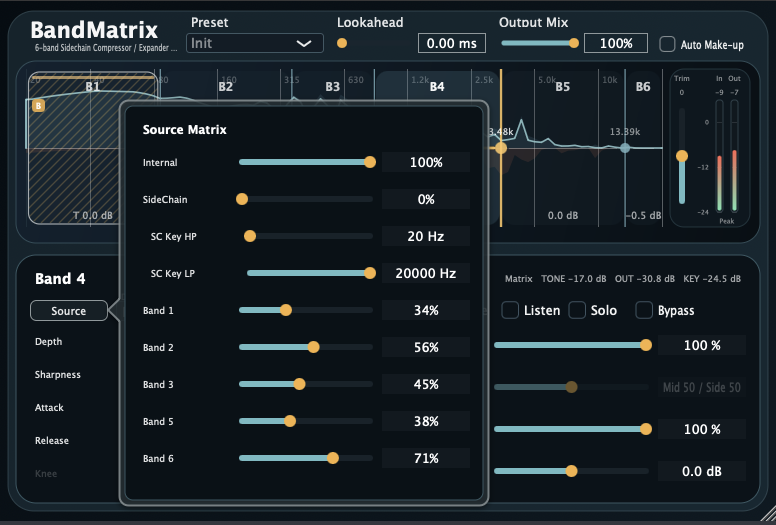Click the 0.0 dB label on band B5

pyautogui.click(x=563, y=215)
